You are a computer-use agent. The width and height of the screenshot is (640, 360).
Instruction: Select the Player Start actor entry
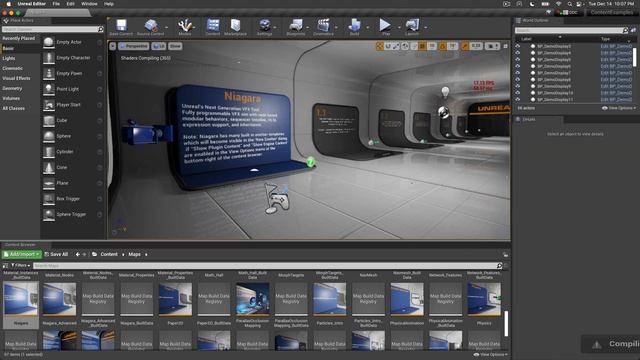pyautogui.click(x=73, y=105)
